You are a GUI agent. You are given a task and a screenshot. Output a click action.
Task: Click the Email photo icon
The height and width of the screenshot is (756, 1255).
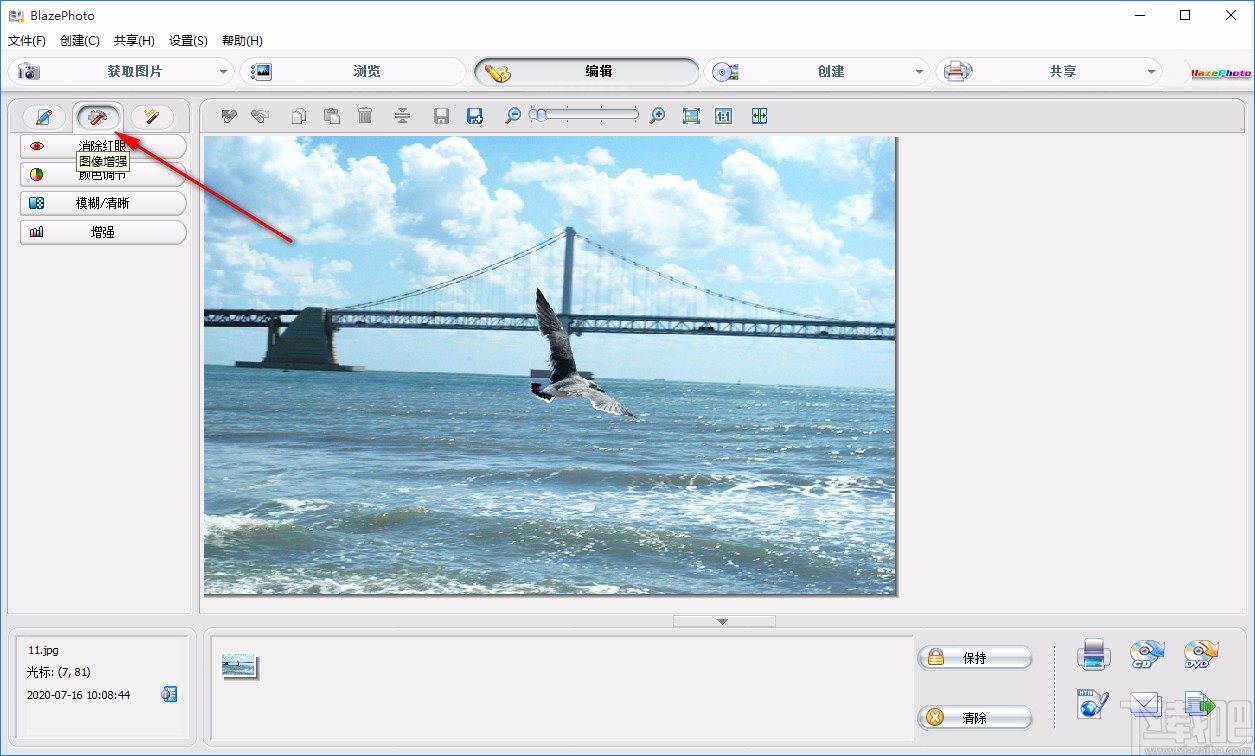click(1146, 705)
